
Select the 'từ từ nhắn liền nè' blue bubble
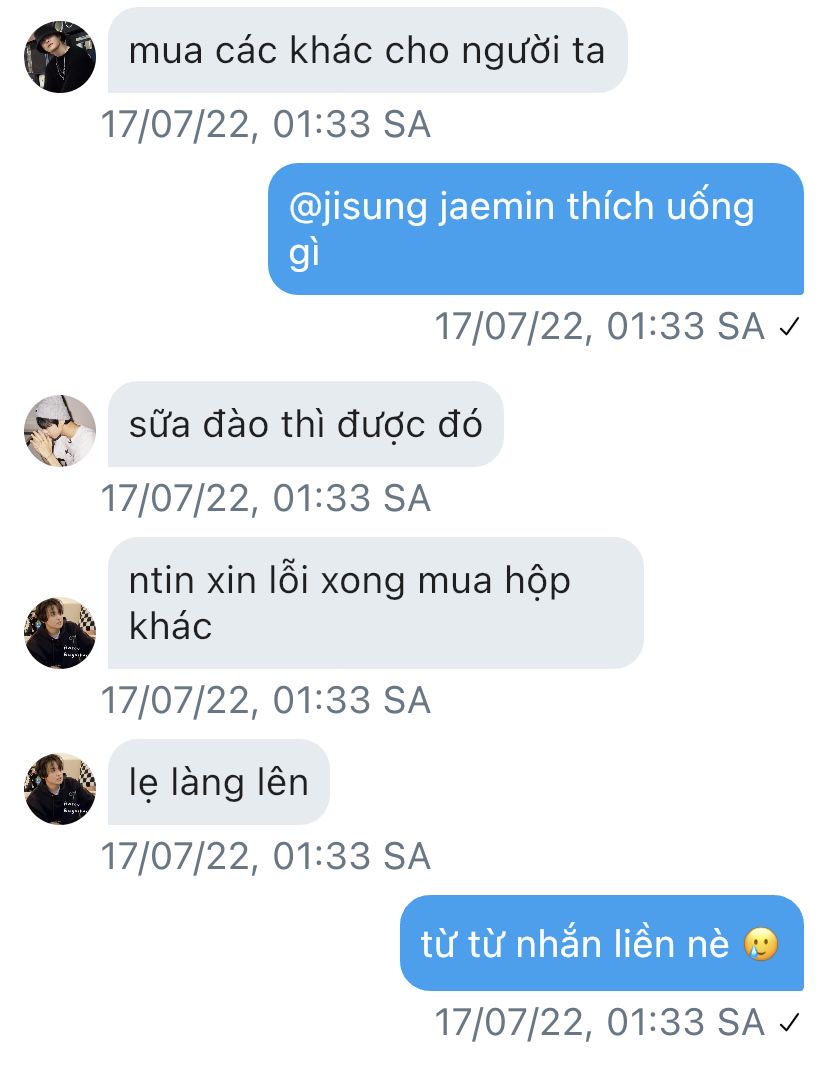[601, 943]
